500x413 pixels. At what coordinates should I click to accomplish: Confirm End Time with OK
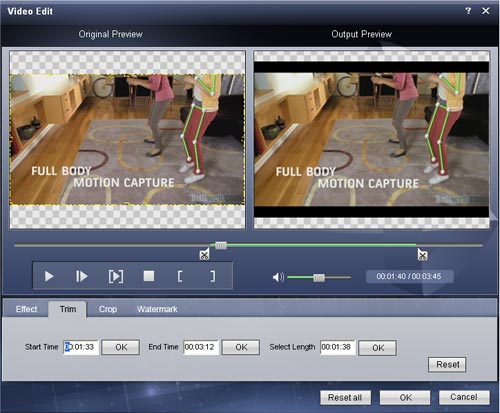[x=241, y=347]
